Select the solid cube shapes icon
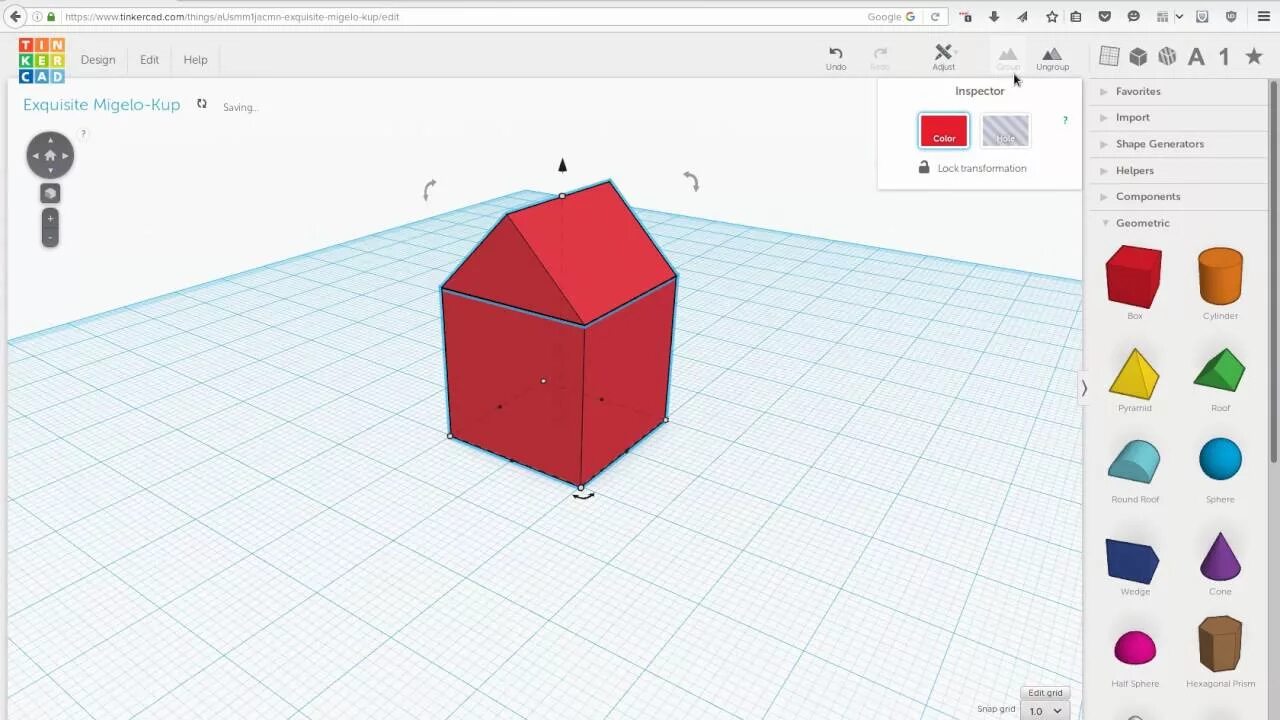 (x=1138, y=57)
